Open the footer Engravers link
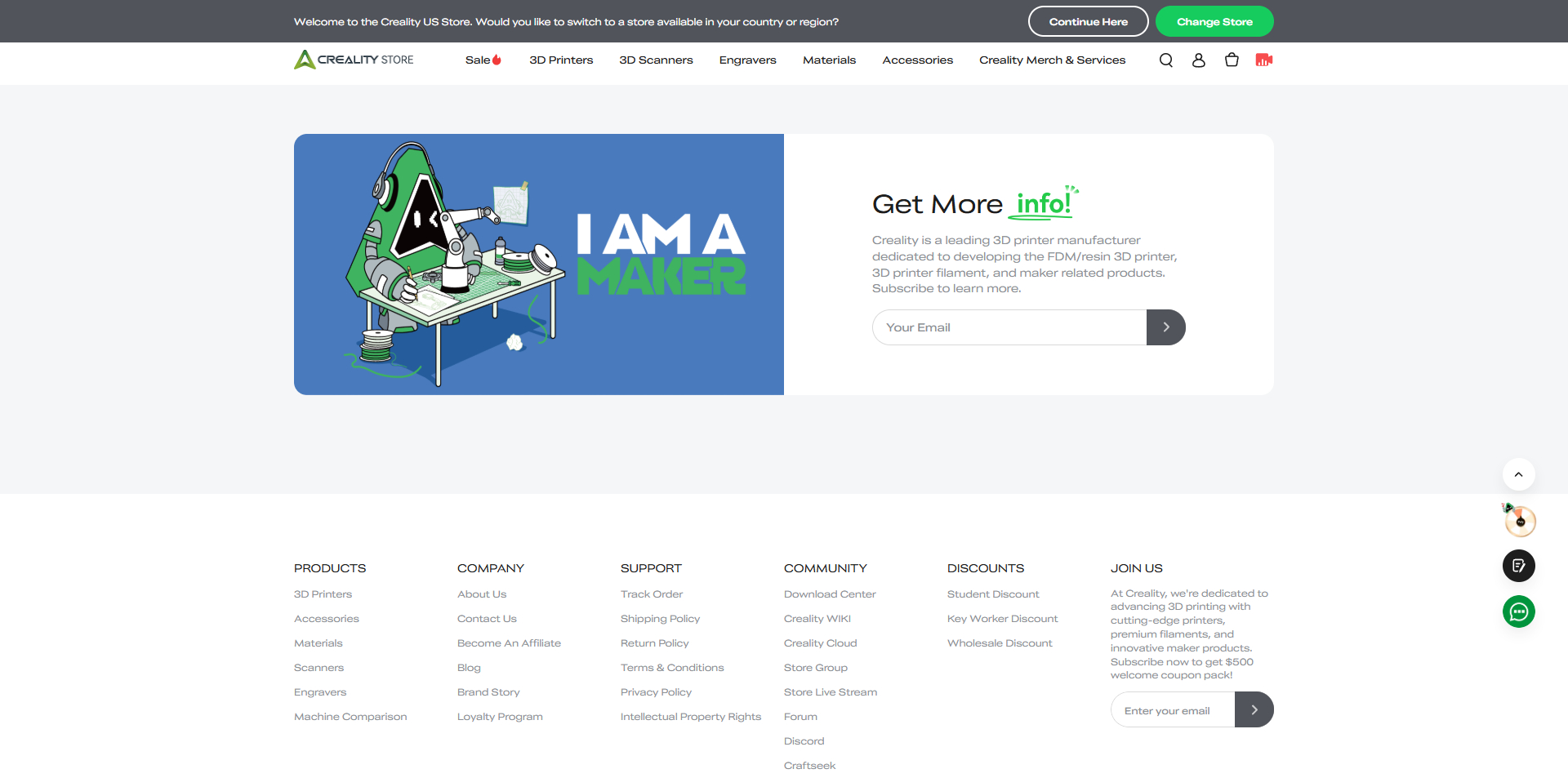1568x778 pixels. click(x=320, y=692)
